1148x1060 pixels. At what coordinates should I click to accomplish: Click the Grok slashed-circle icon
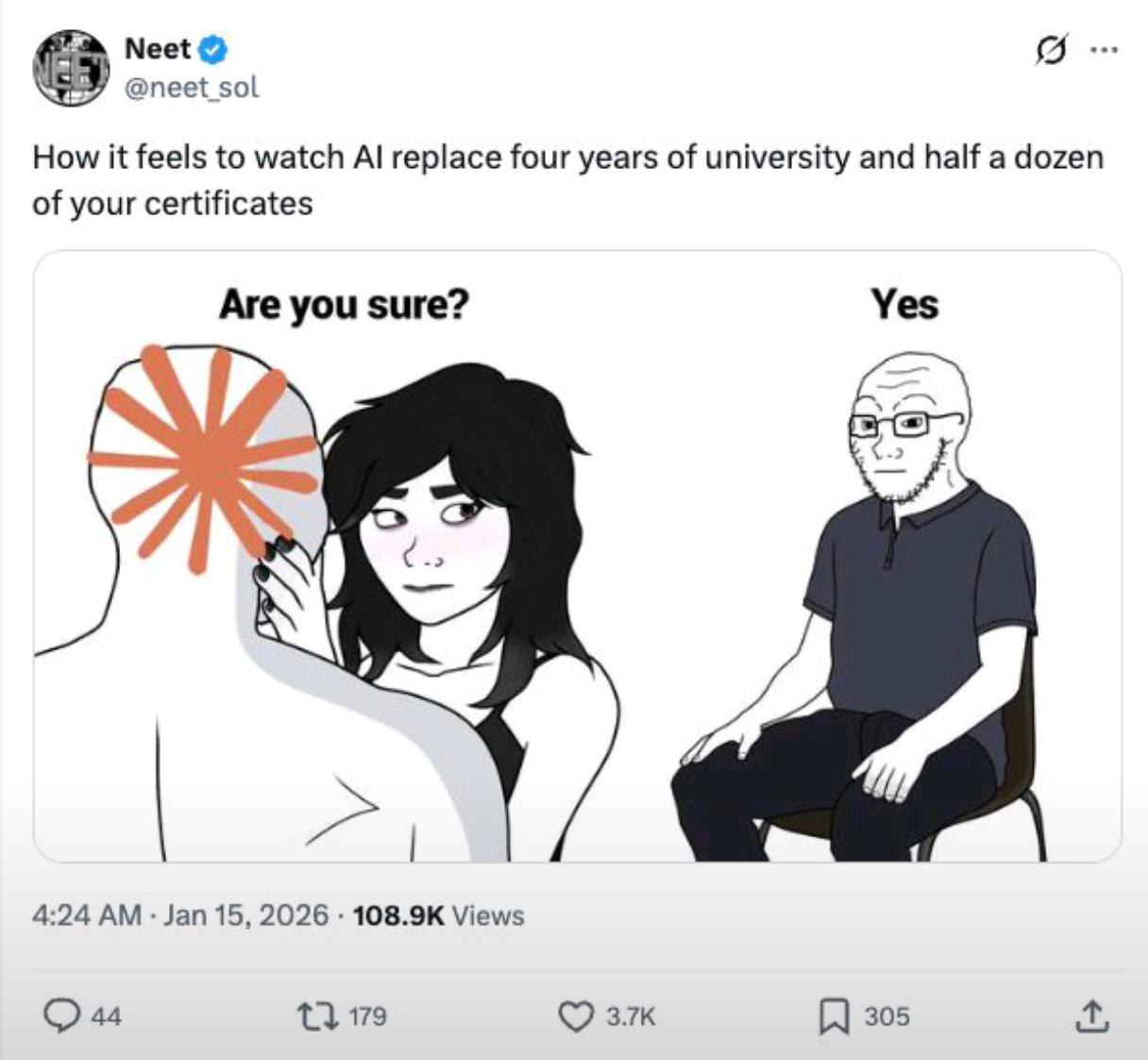pos(1048,50)
